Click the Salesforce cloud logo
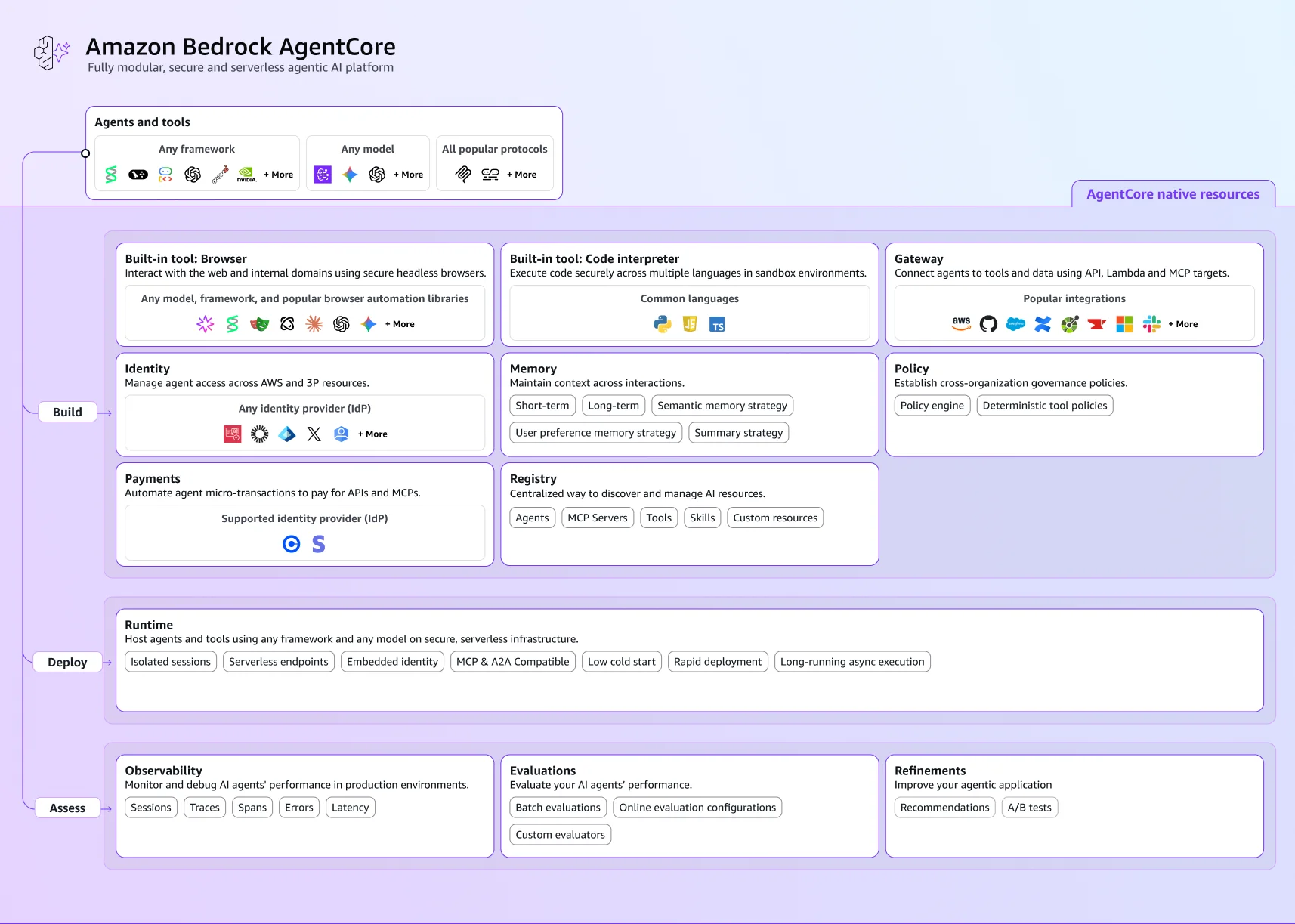1295x924 pixels. (x=1015, y=324)
